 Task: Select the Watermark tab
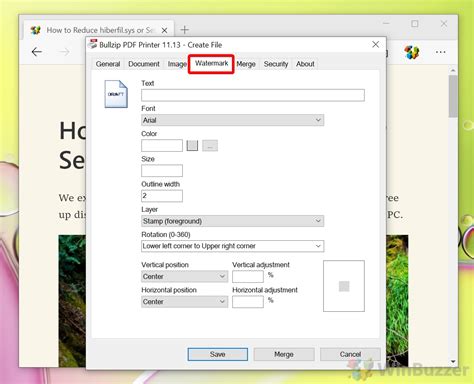pyautogui.click(x=211, y=63)
